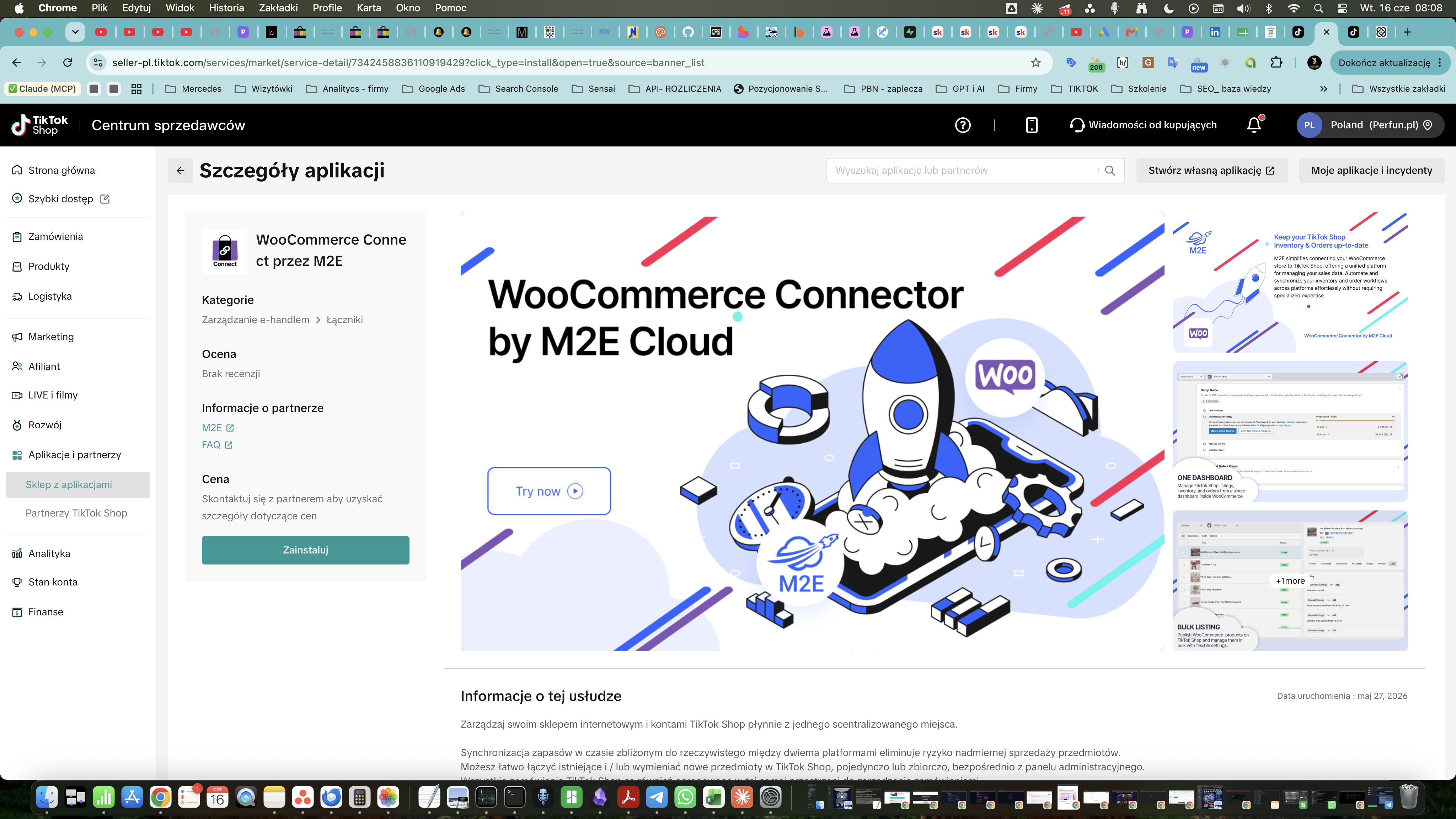This screenshot has width=1456, height=819.
Task: Open the macOS Control Center icon
Action: pyautogui.click(x=1342, y=8)
